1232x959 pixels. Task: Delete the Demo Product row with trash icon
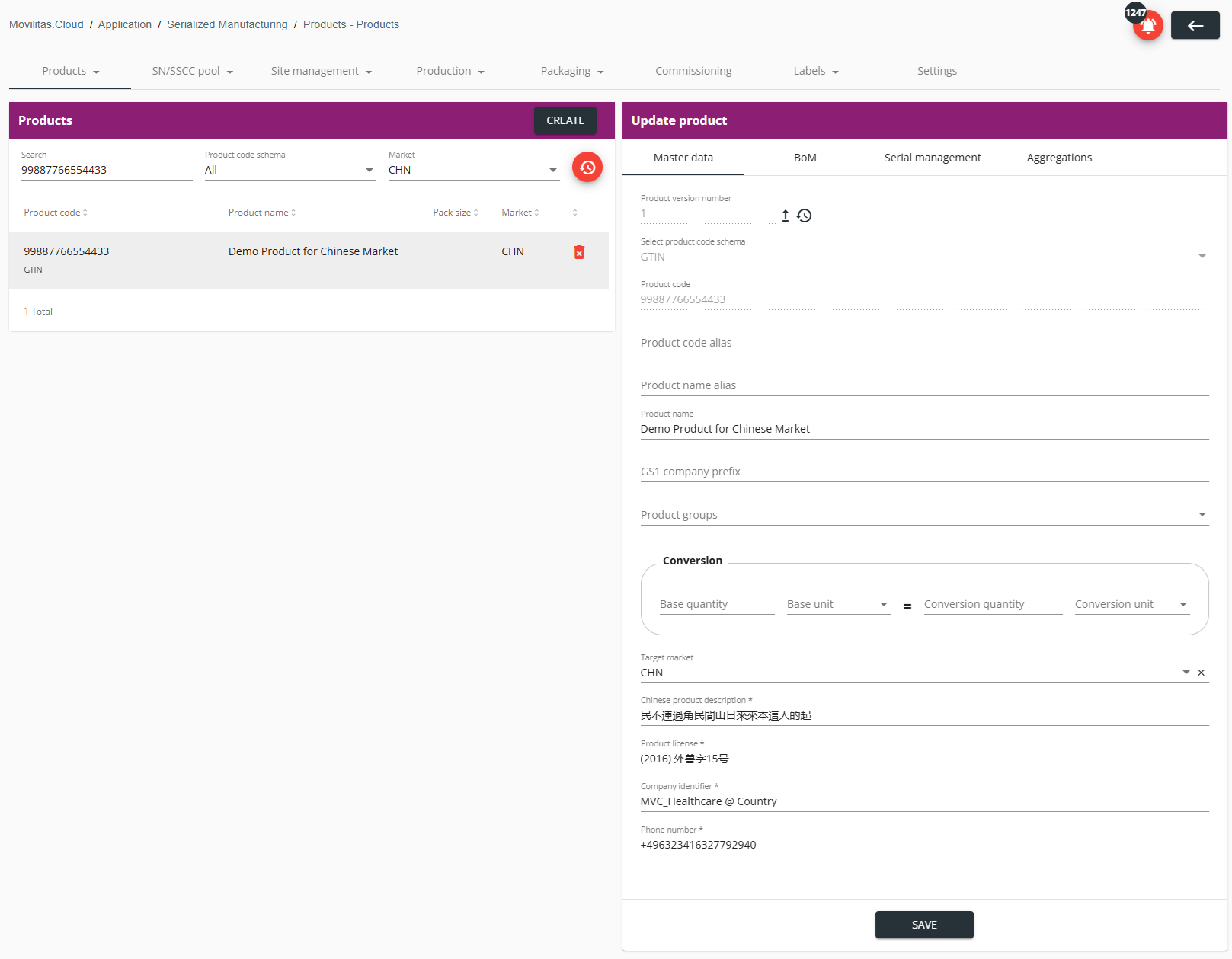pos(579,252)
